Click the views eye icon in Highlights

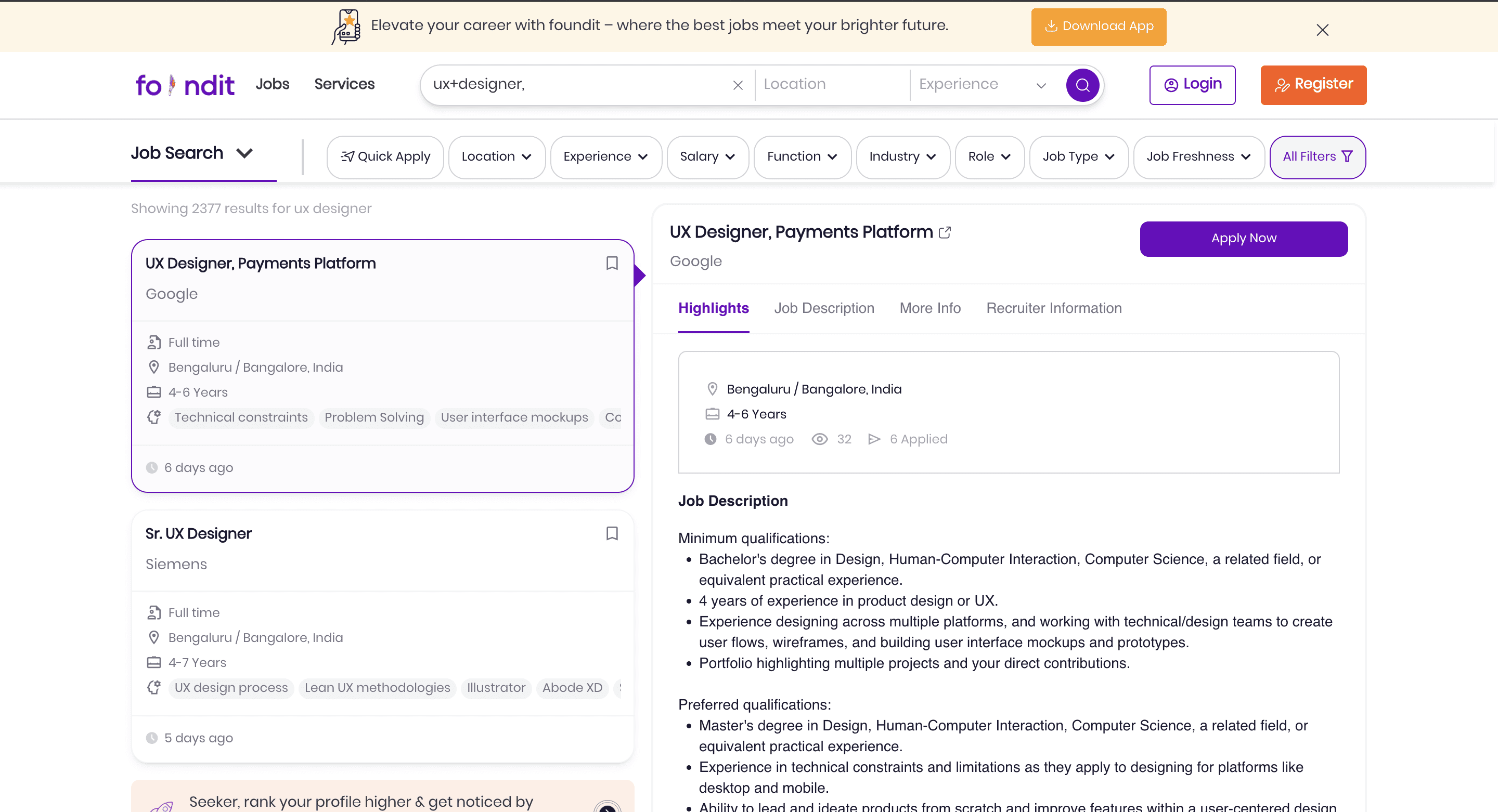pos(819,439)
